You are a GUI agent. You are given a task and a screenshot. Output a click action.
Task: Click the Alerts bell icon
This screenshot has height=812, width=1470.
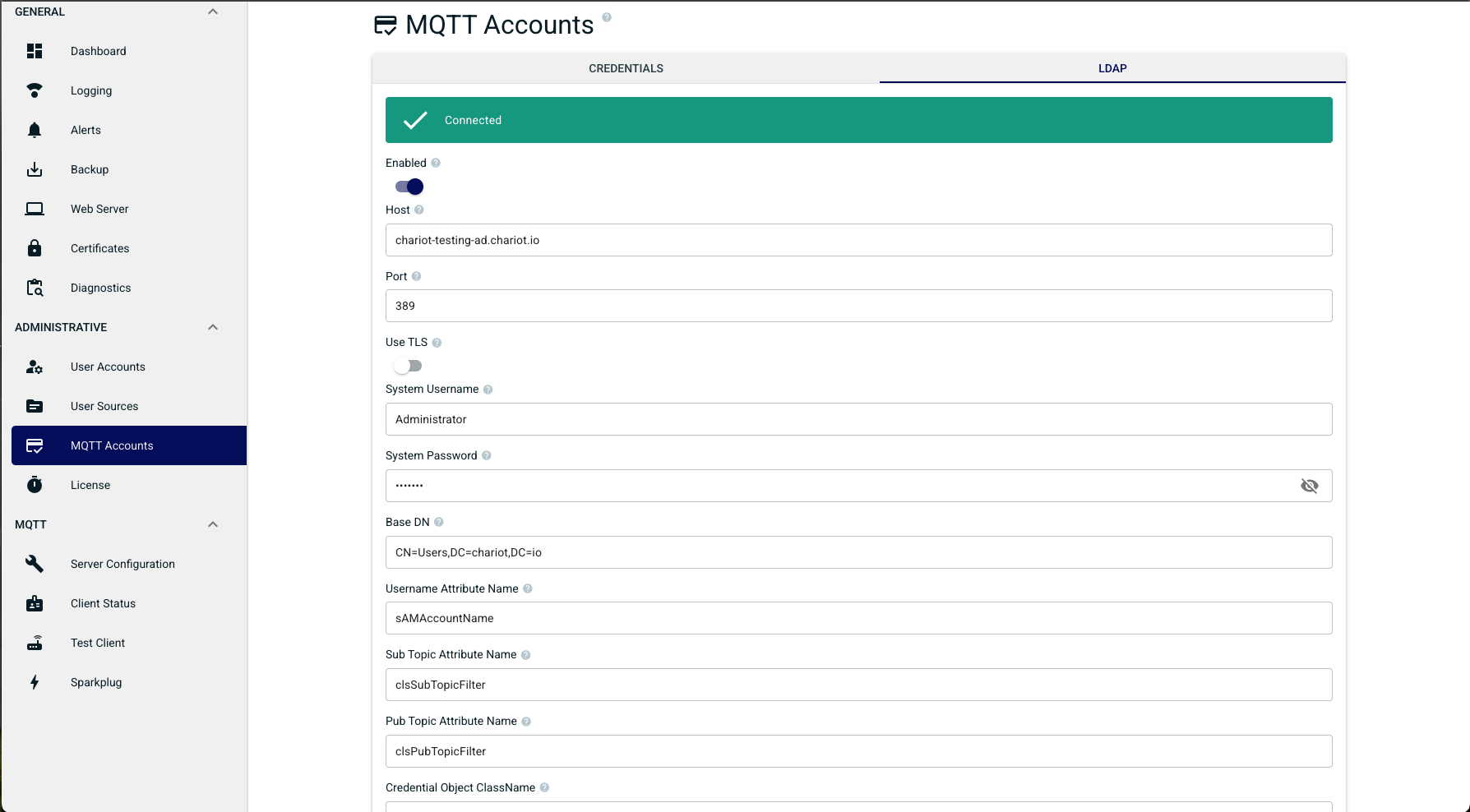click(35, 130)
